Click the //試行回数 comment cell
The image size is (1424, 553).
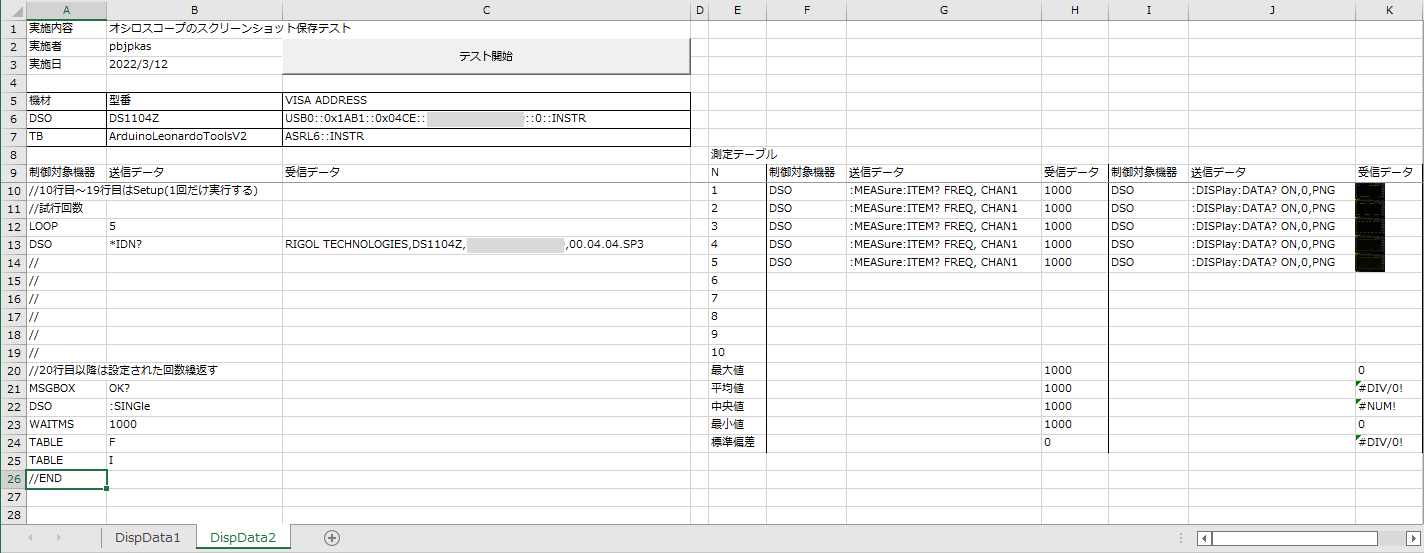tap(66, 209)
